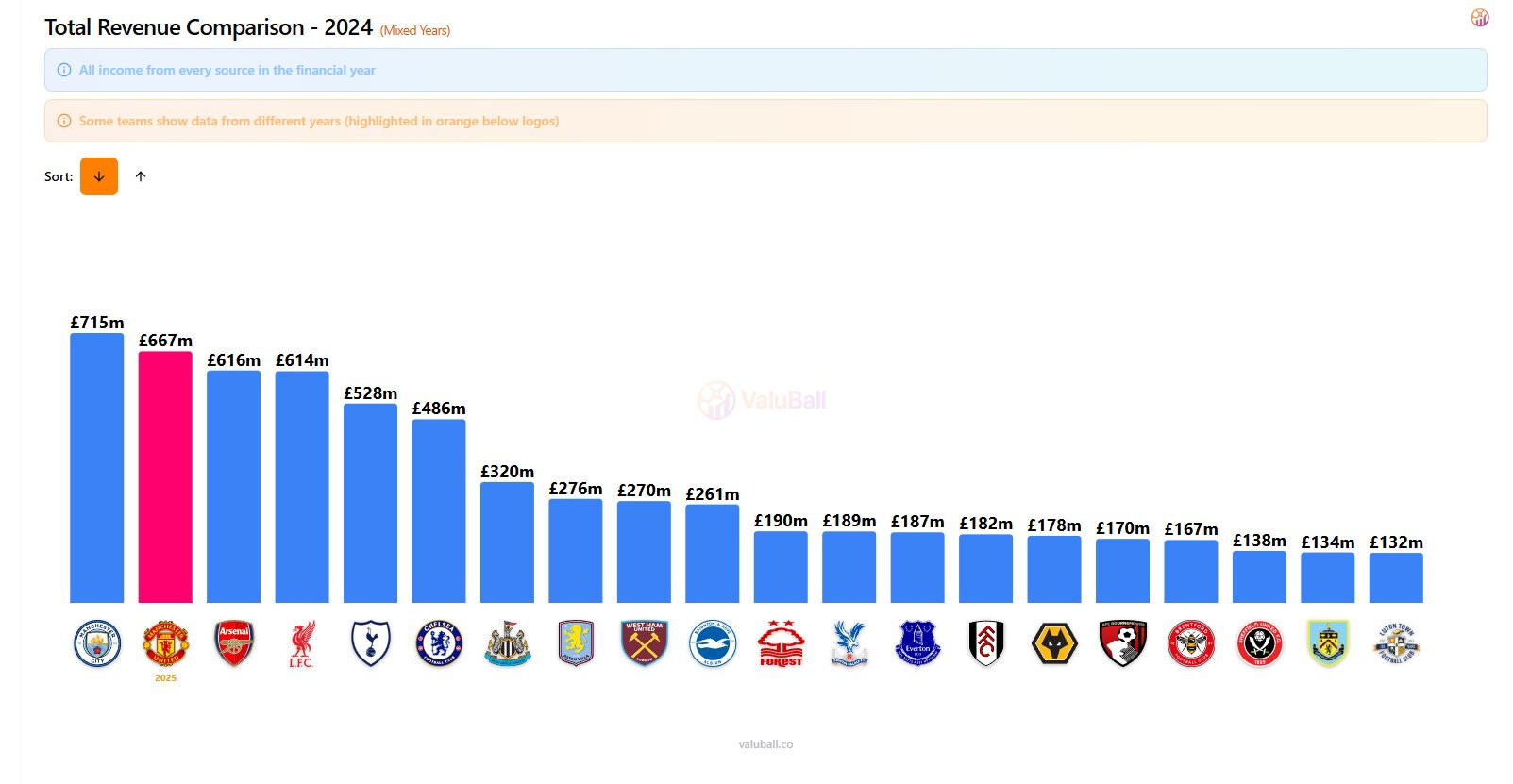Click the pink £667m revenue bar
Viewport: 1513px width, 784px height.
[165, 476]
